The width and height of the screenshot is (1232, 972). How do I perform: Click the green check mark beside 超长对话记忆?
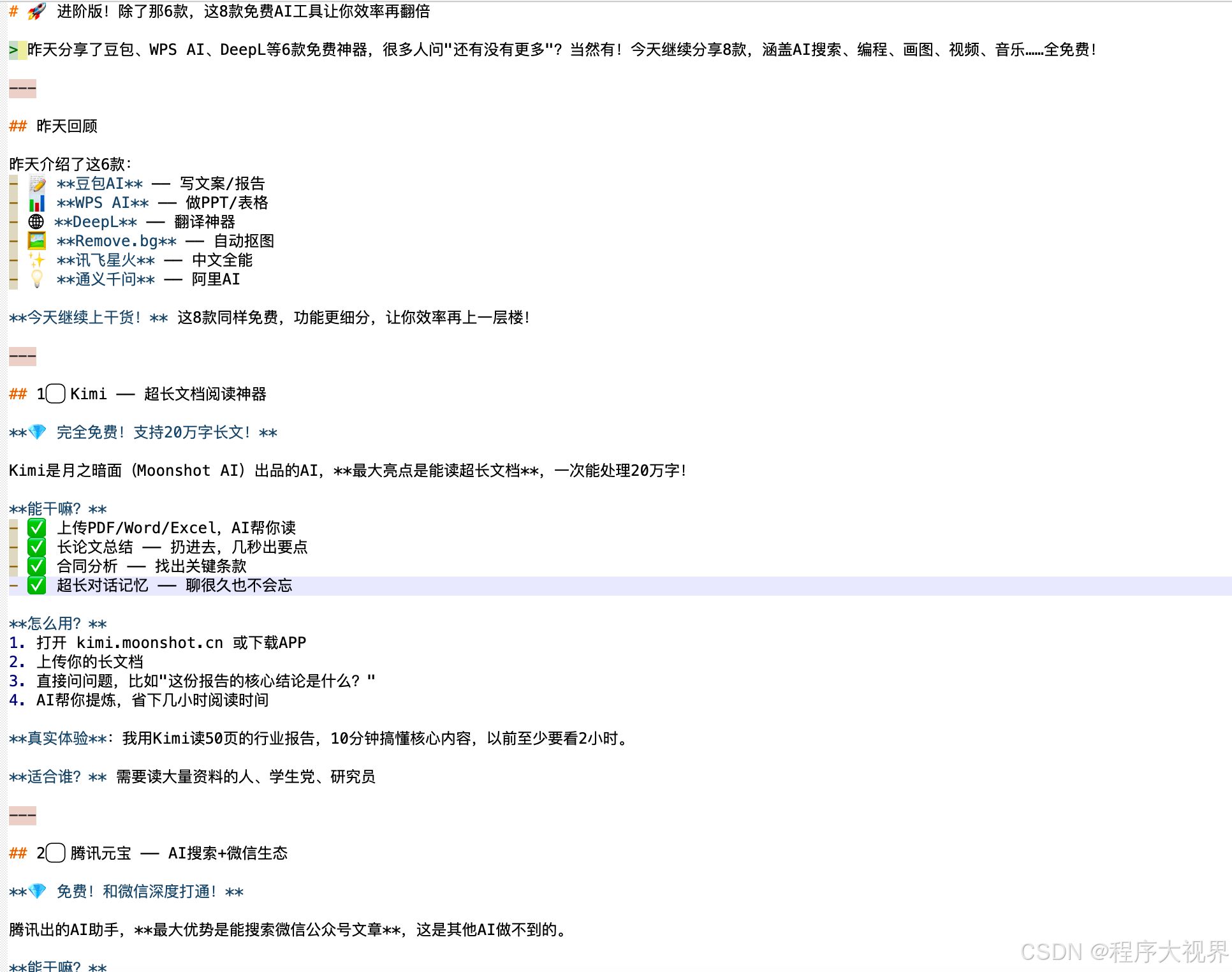[37, 585]
